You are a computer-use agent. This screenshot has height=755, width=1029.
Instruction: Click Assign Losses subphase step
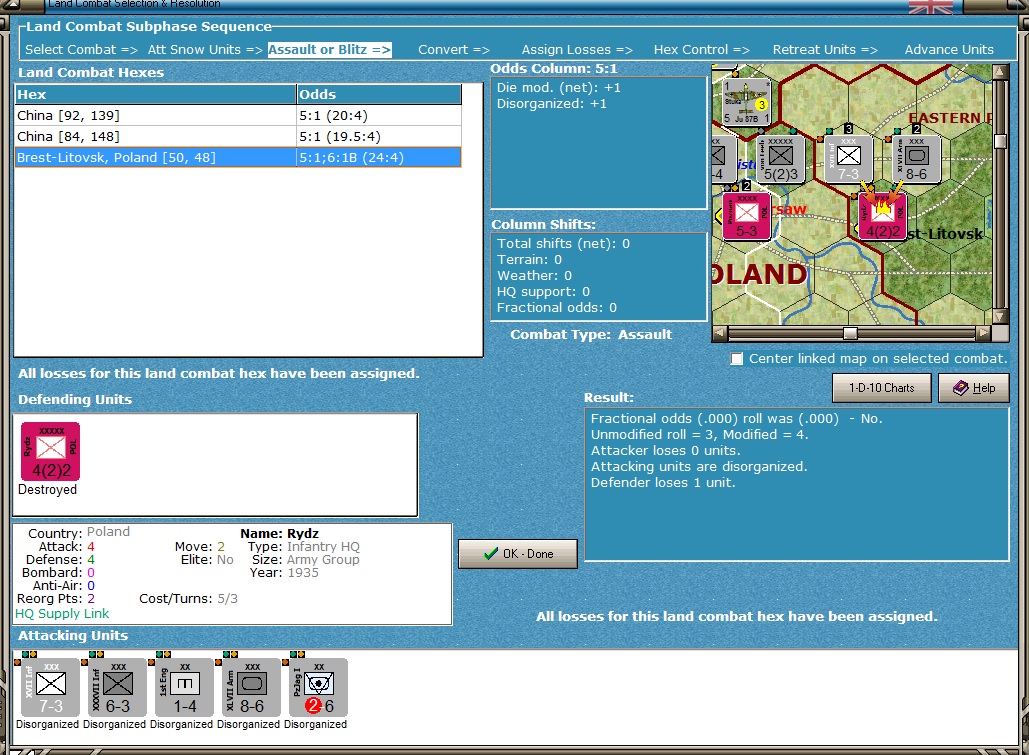point(577,50)
